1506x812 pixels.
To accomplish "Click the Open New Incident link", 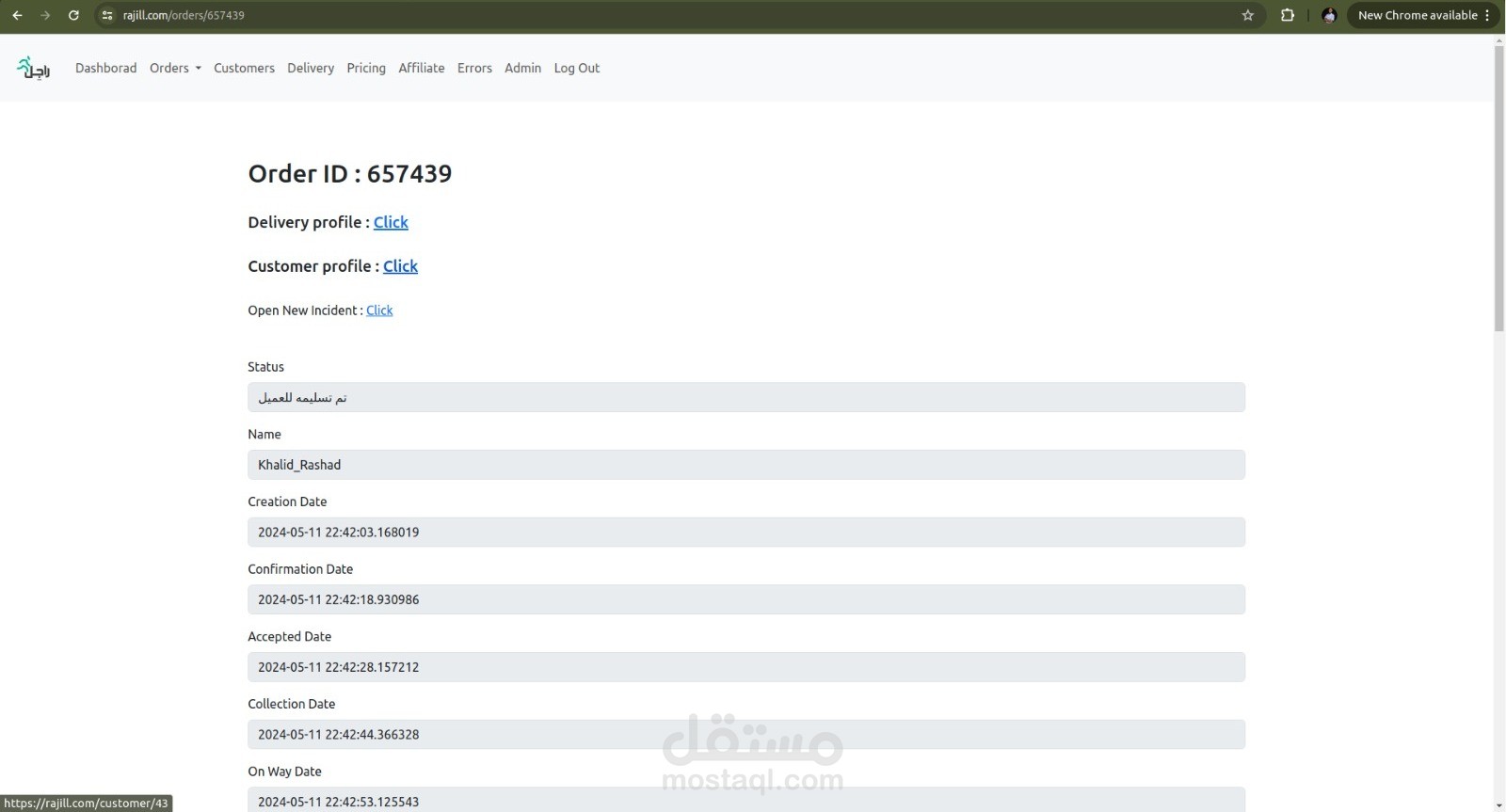I will 379,310.
